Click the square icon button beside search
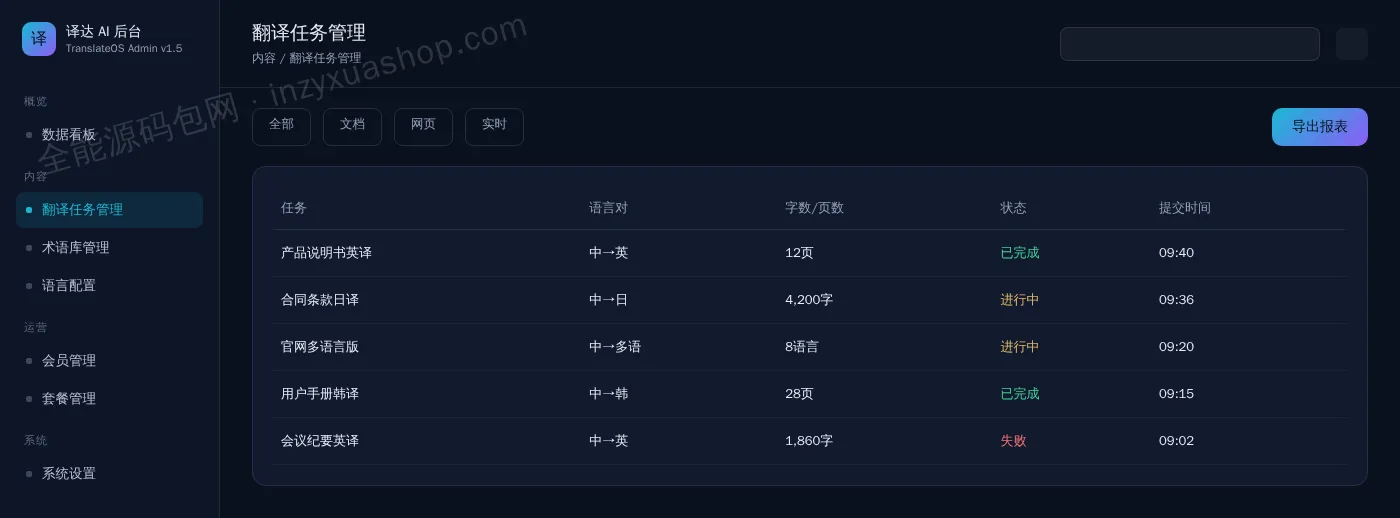Screen dimensions: 1400x518 (1352, 44)
